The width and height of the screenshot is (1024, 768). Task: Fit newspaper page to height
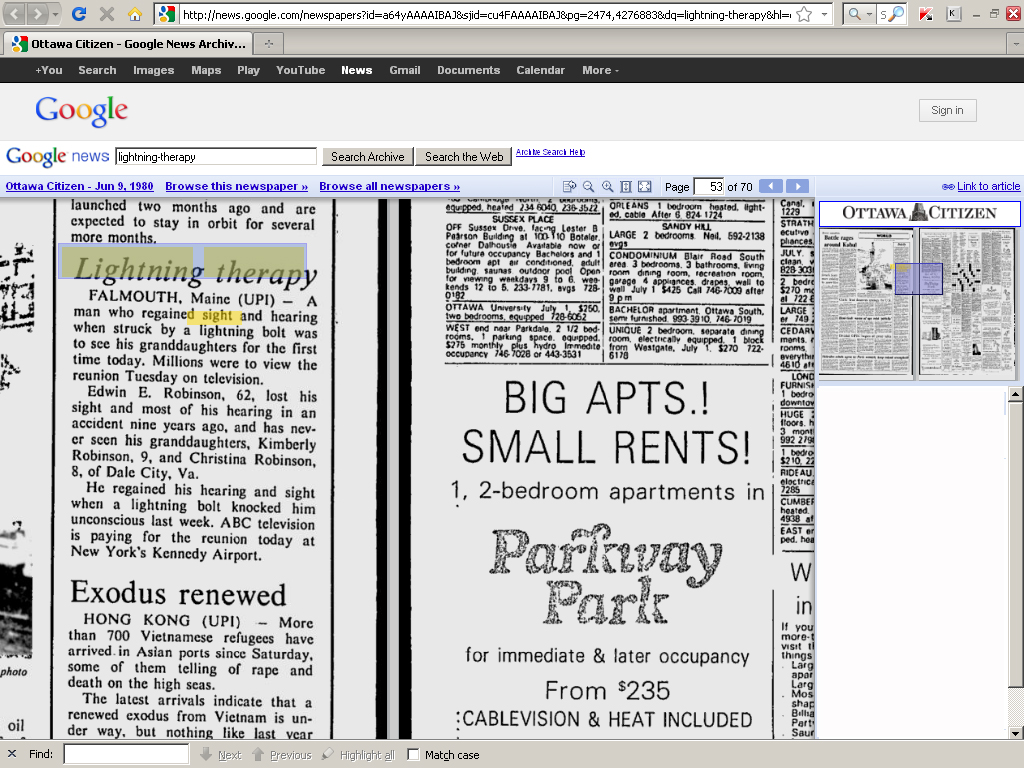626,186
